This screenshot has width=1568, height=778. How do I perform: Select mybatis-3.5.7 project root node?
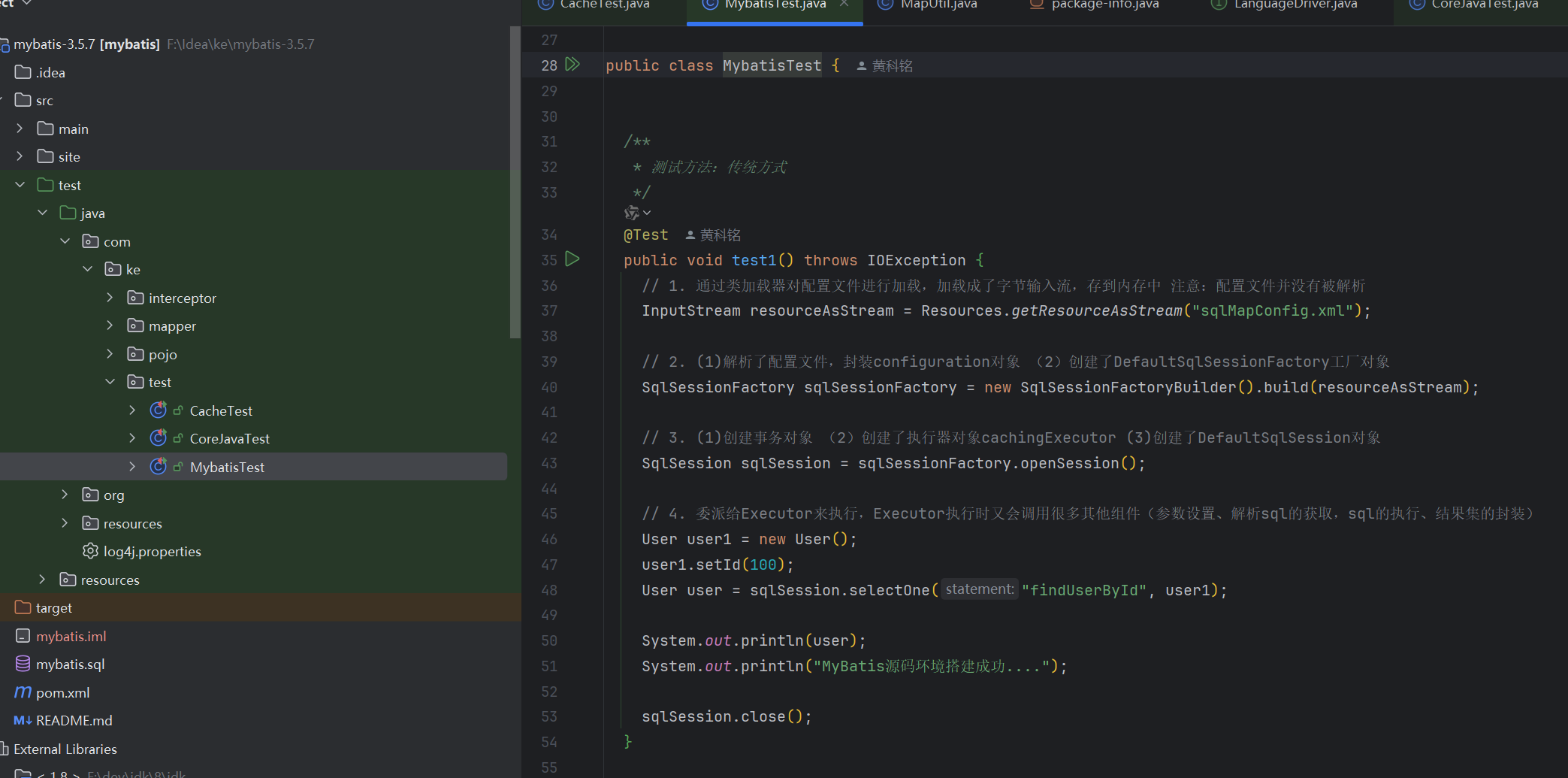coord(255,44)
